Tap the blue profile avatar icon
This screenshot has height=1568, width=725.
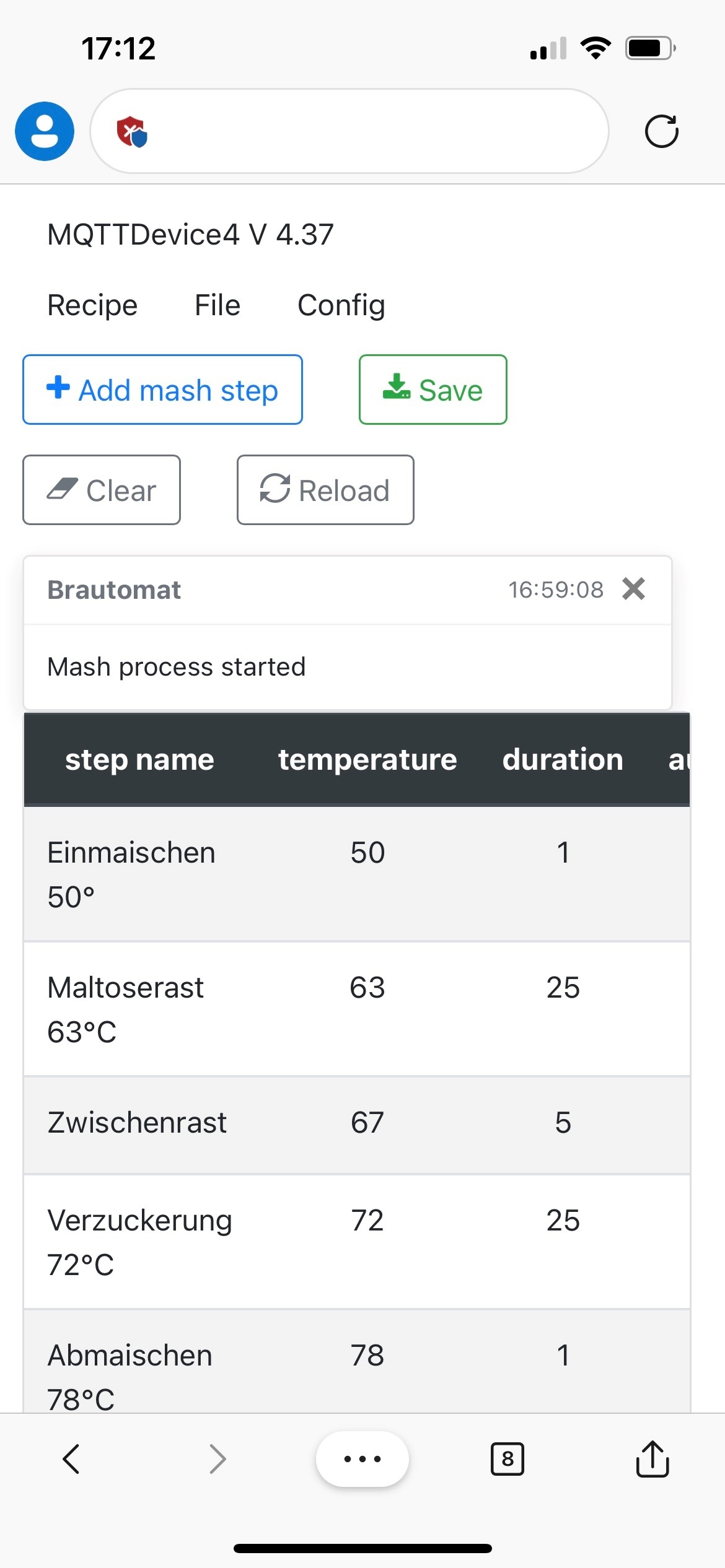[x=45, y=131]
